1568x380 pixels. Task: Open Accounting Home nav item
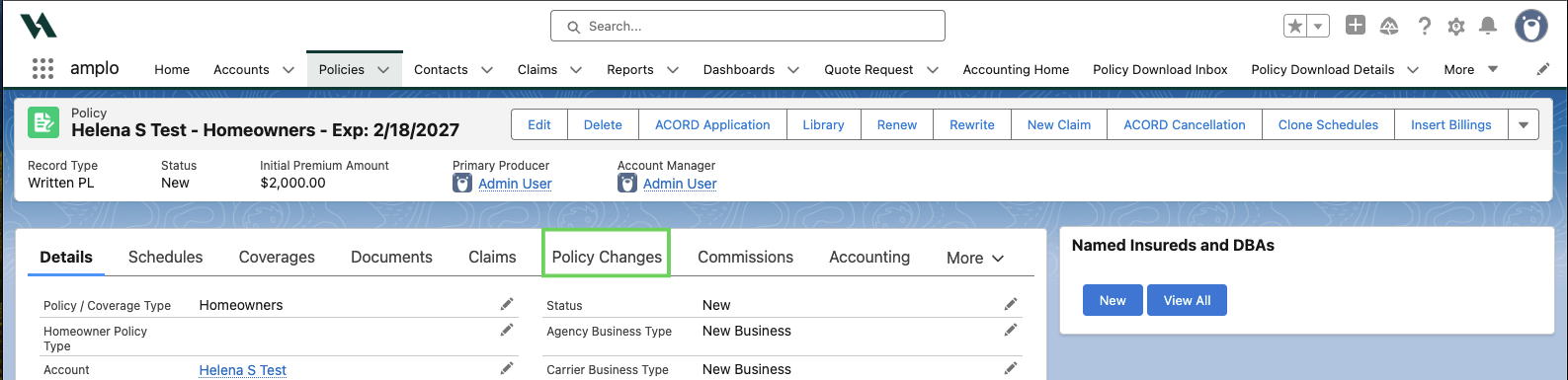(x=1016, y=69)
